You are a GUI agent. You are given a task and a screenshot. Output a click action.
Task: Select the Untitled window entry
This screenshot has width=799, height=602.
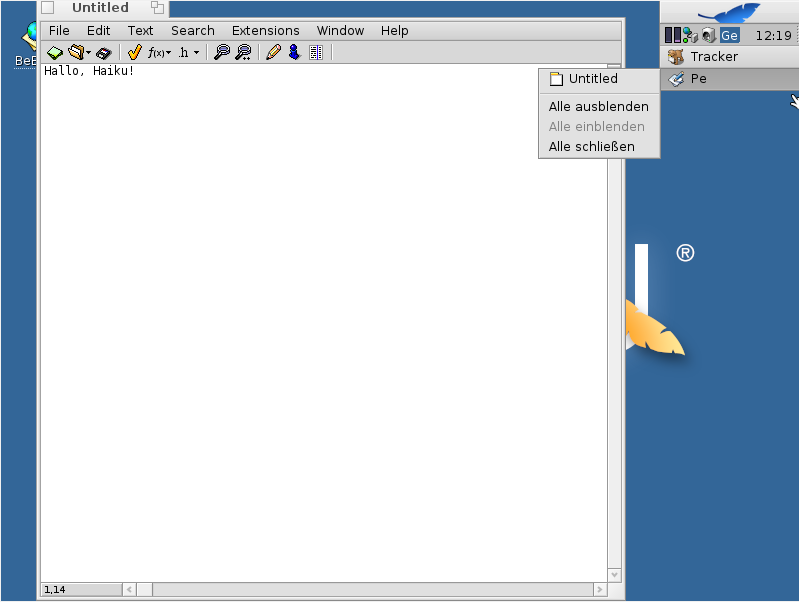(592, 79)
